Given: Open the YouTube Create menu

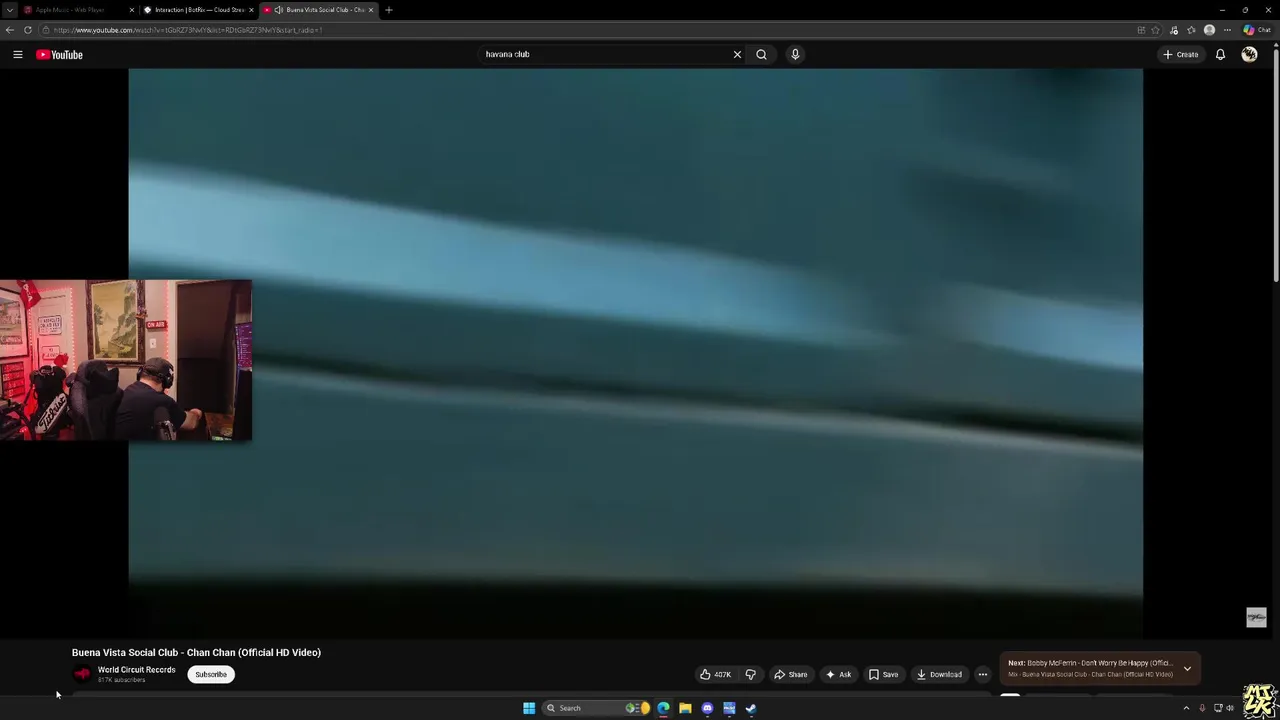Looking at the screenshot, I should click(x=1181, y=55).
